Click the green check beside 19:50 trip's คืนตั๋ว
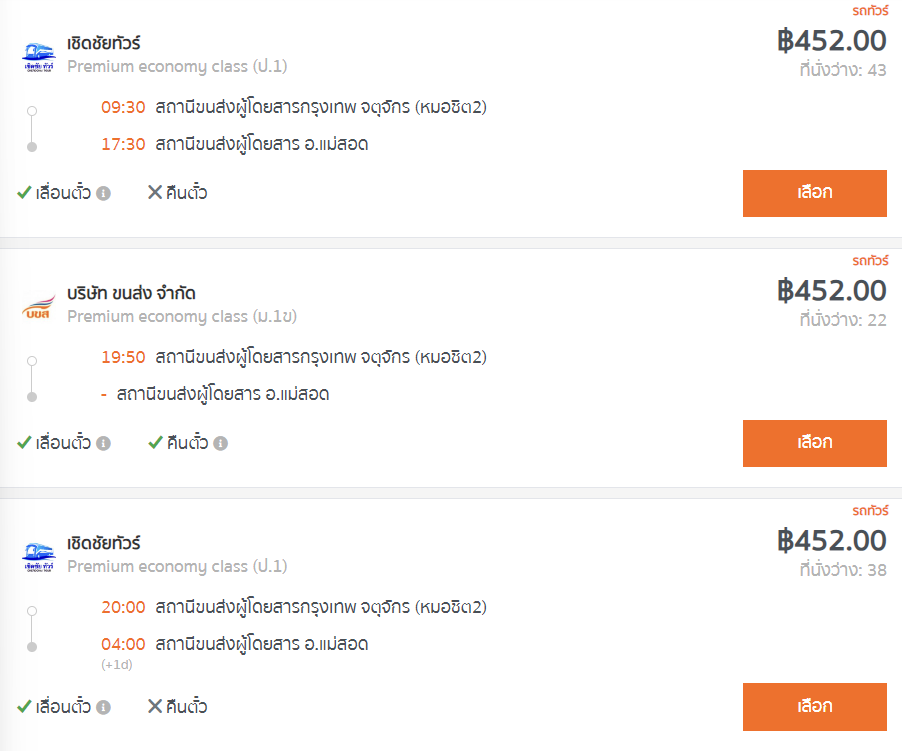The width and height of the screenshot is (902, 751). (155, 442)
